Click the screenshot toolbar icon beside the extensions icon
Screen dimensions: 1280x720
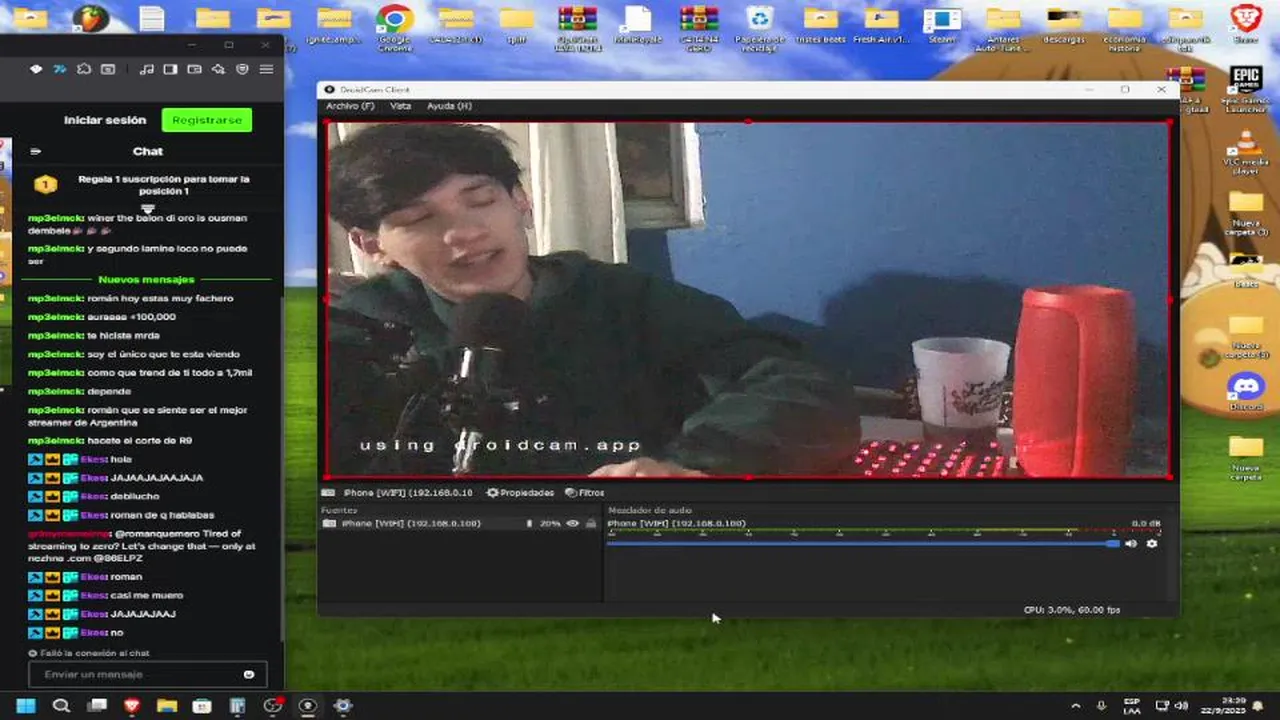[x=108, y=69]
